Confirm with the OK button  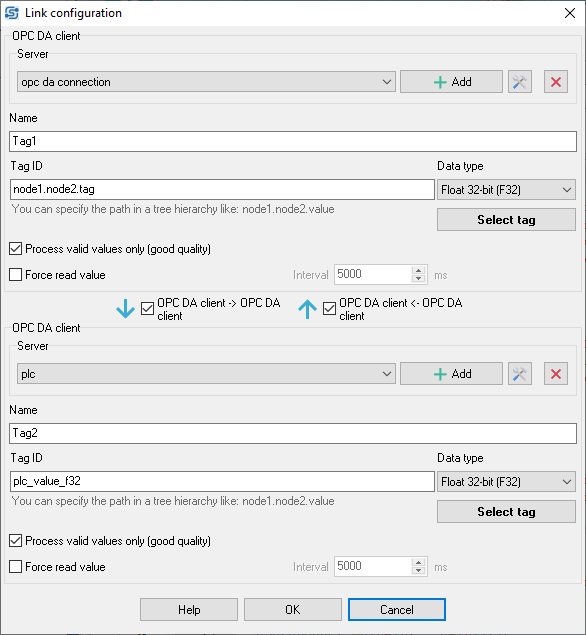pyautogui.click(x=292, y=609)
